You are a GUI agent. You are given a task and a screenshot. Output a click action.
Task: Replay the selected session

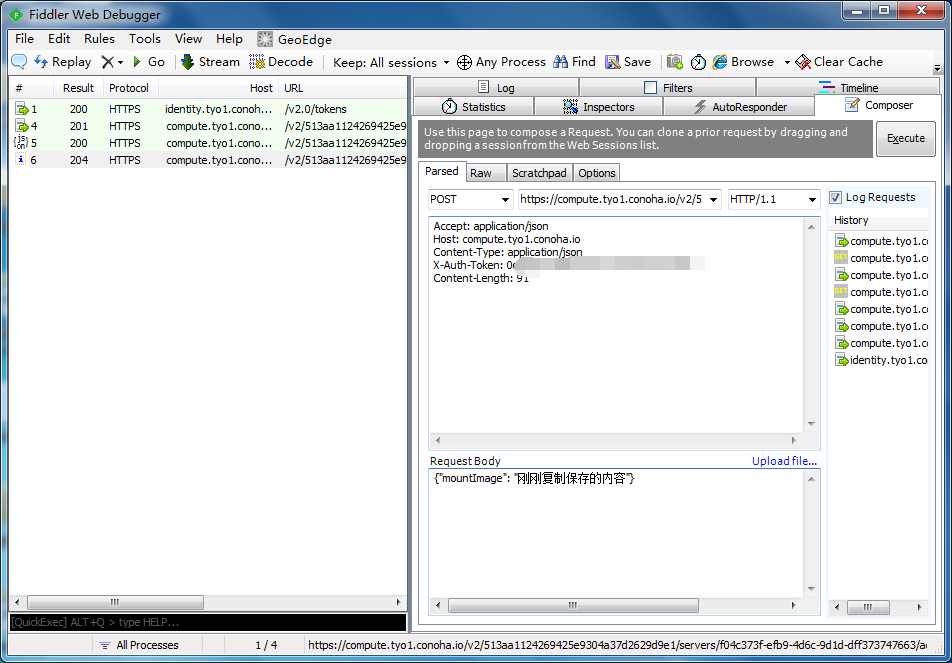pos(62,62)
